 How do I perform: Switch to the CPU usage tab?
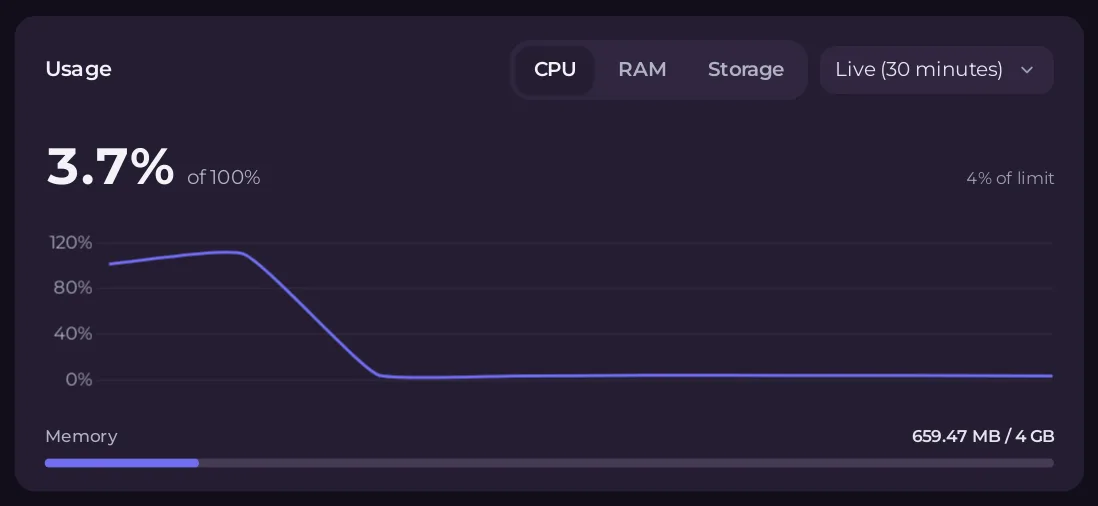555,70
